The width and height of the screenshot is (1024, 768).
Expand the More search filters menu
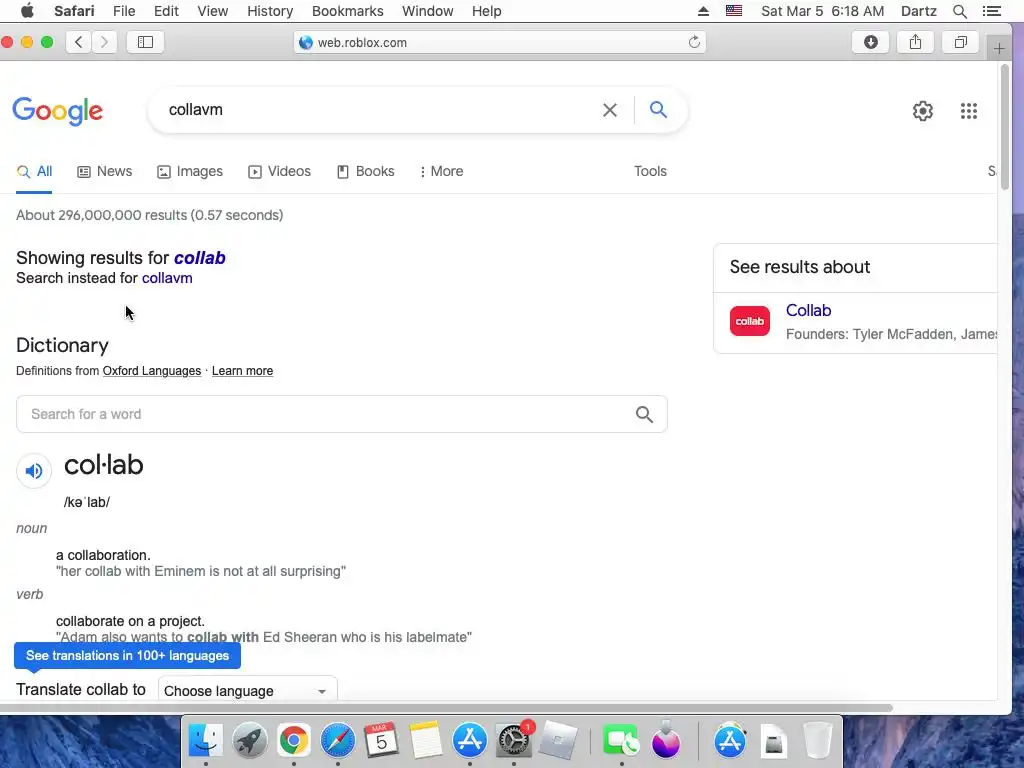(x=442, y=171)
